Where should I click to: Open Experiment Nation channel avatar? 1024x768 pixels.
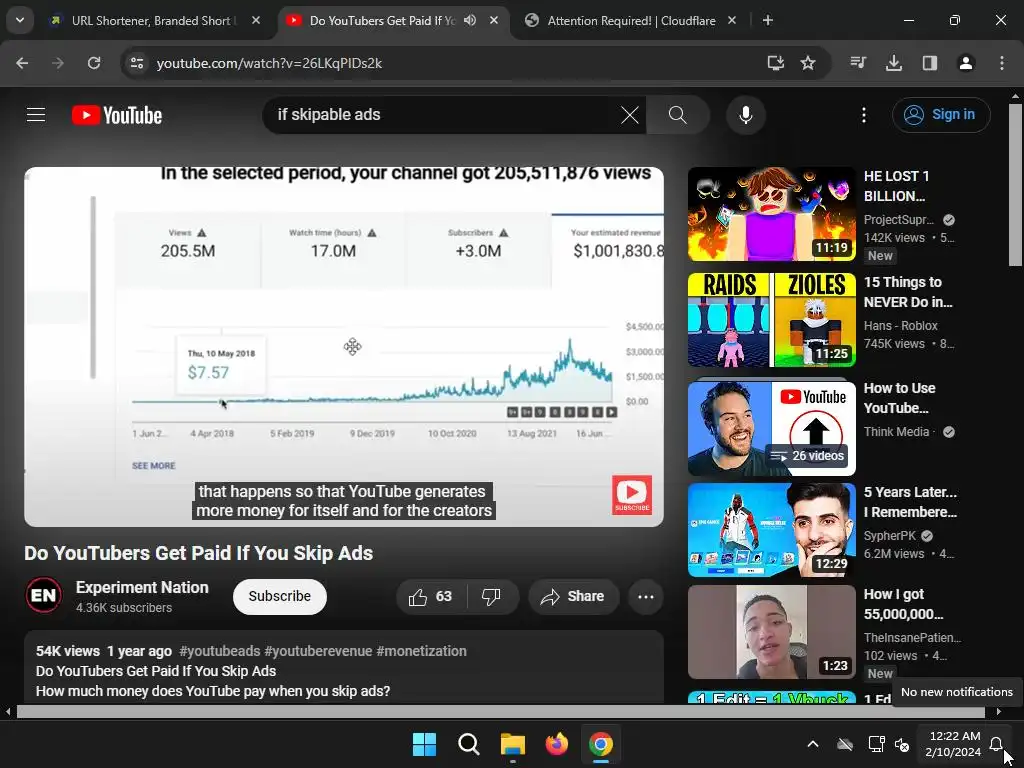point(44,595)
